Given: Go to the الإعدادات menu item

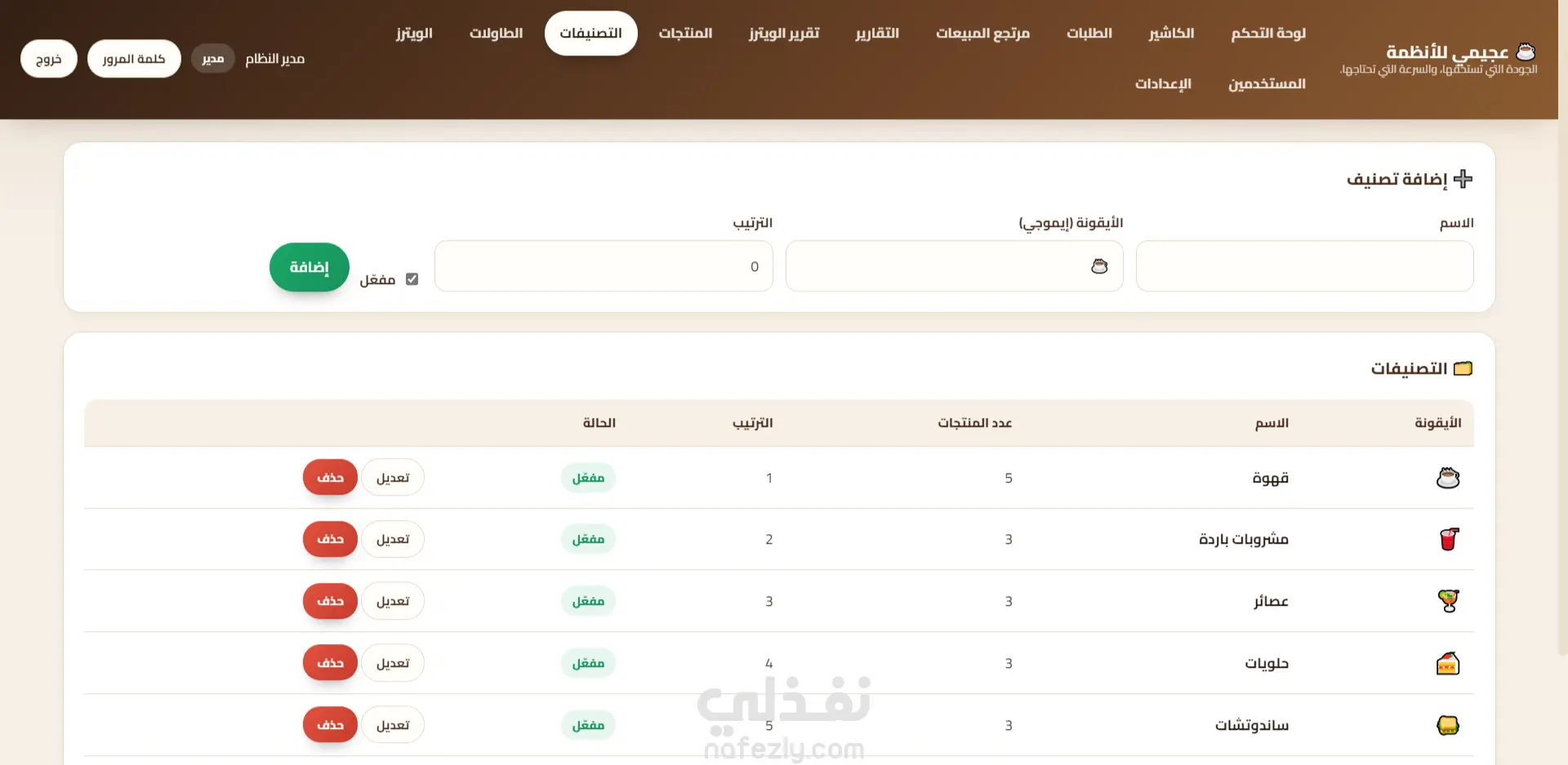Looking at the screenshot, I should coord(1163,84).
